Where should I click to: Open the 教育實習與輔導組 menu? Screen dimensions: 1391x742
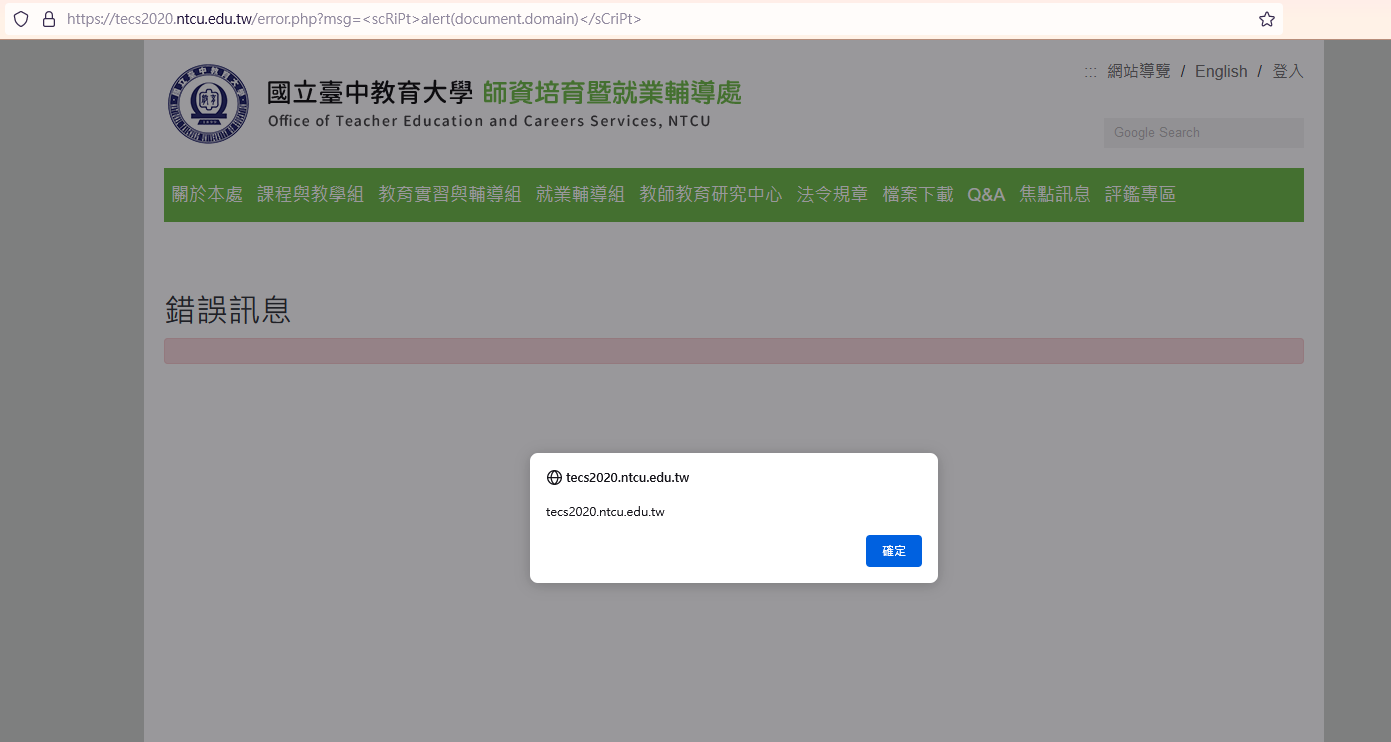450,195
